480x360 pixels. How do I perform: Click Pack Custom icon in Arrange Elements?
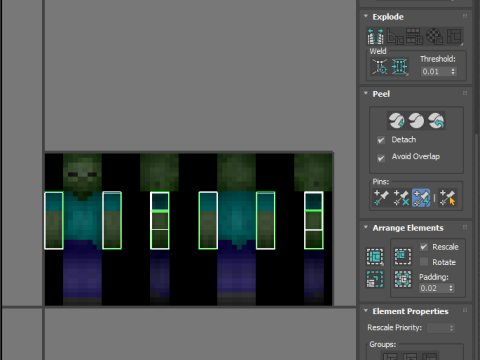coord(375,256)
